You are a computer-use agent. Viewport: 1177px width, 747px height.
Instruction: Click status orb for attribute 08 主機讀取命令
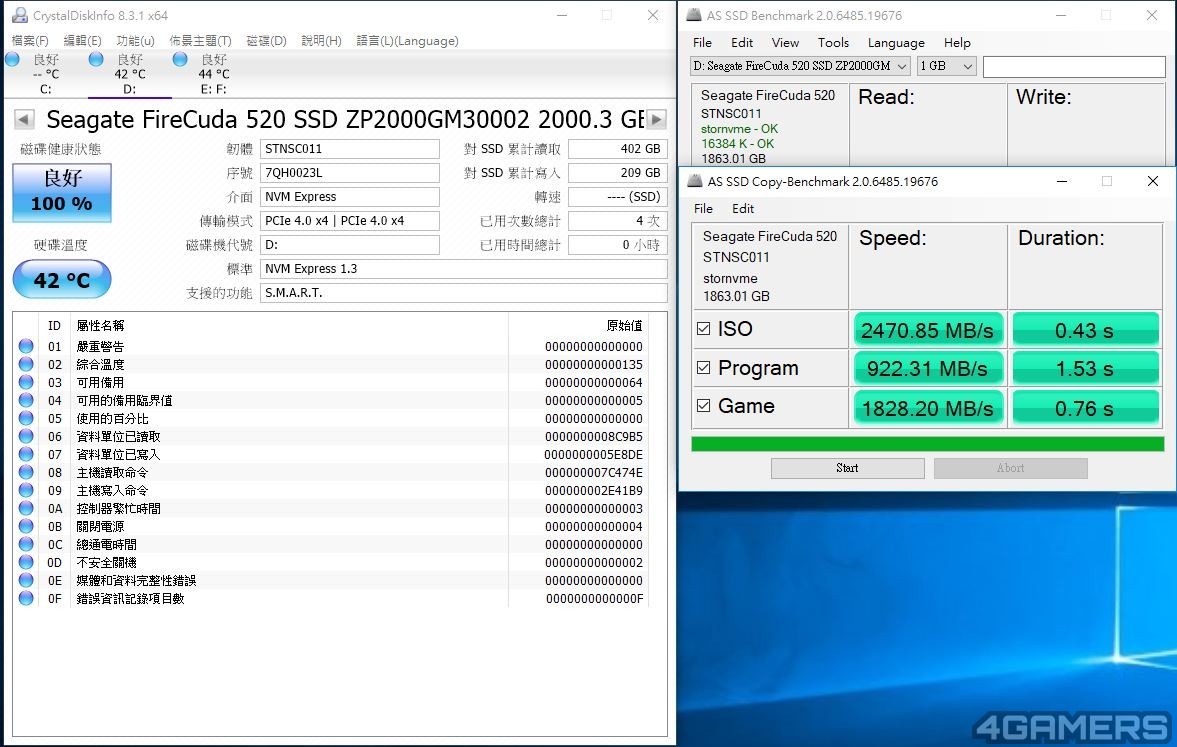26,472
